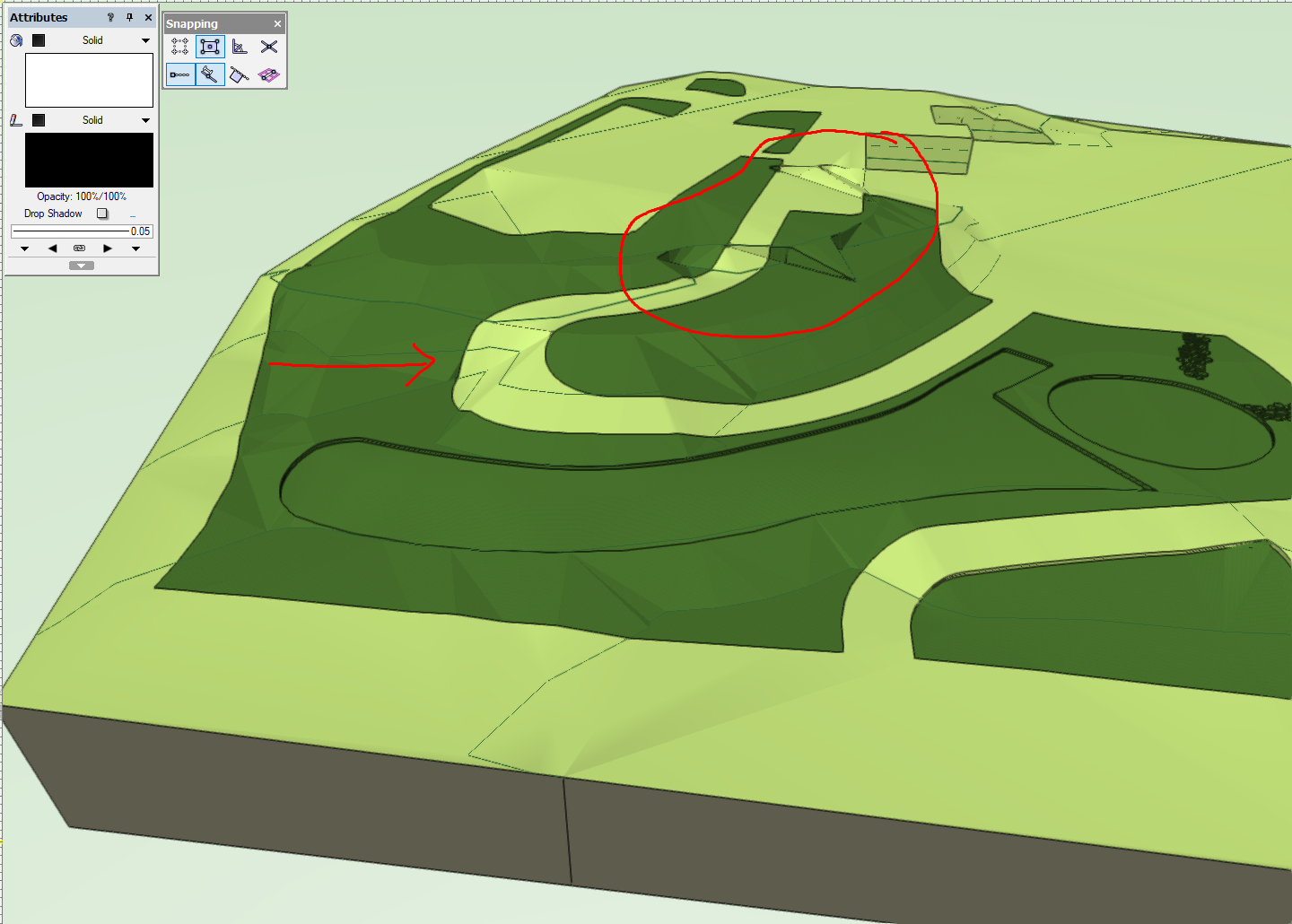Open the lower Solid stroke style dropdown
Screen dimensions: 1292x924
(x=144, y=119)
